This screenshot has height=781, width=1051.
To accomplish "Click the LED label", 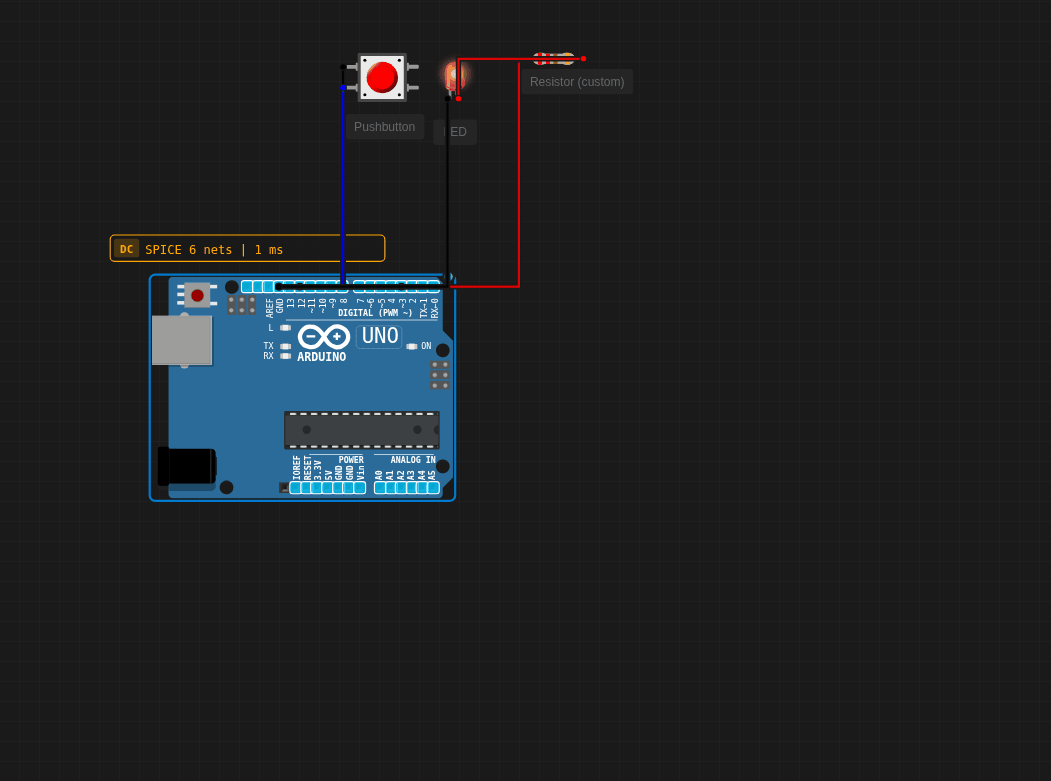I will coord(455,132).
